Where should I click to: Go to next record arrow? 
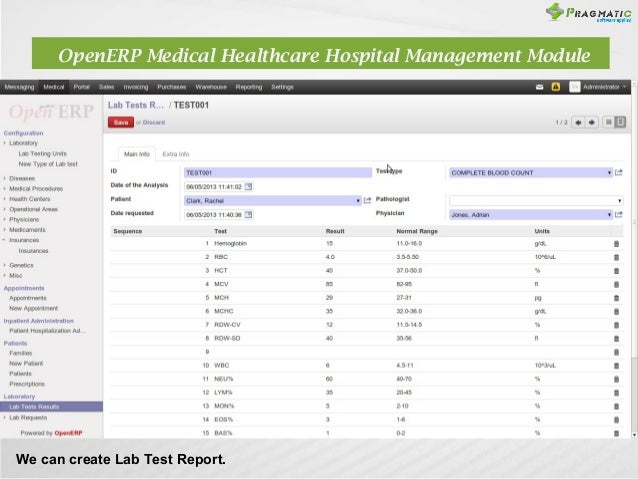point(592,122)
